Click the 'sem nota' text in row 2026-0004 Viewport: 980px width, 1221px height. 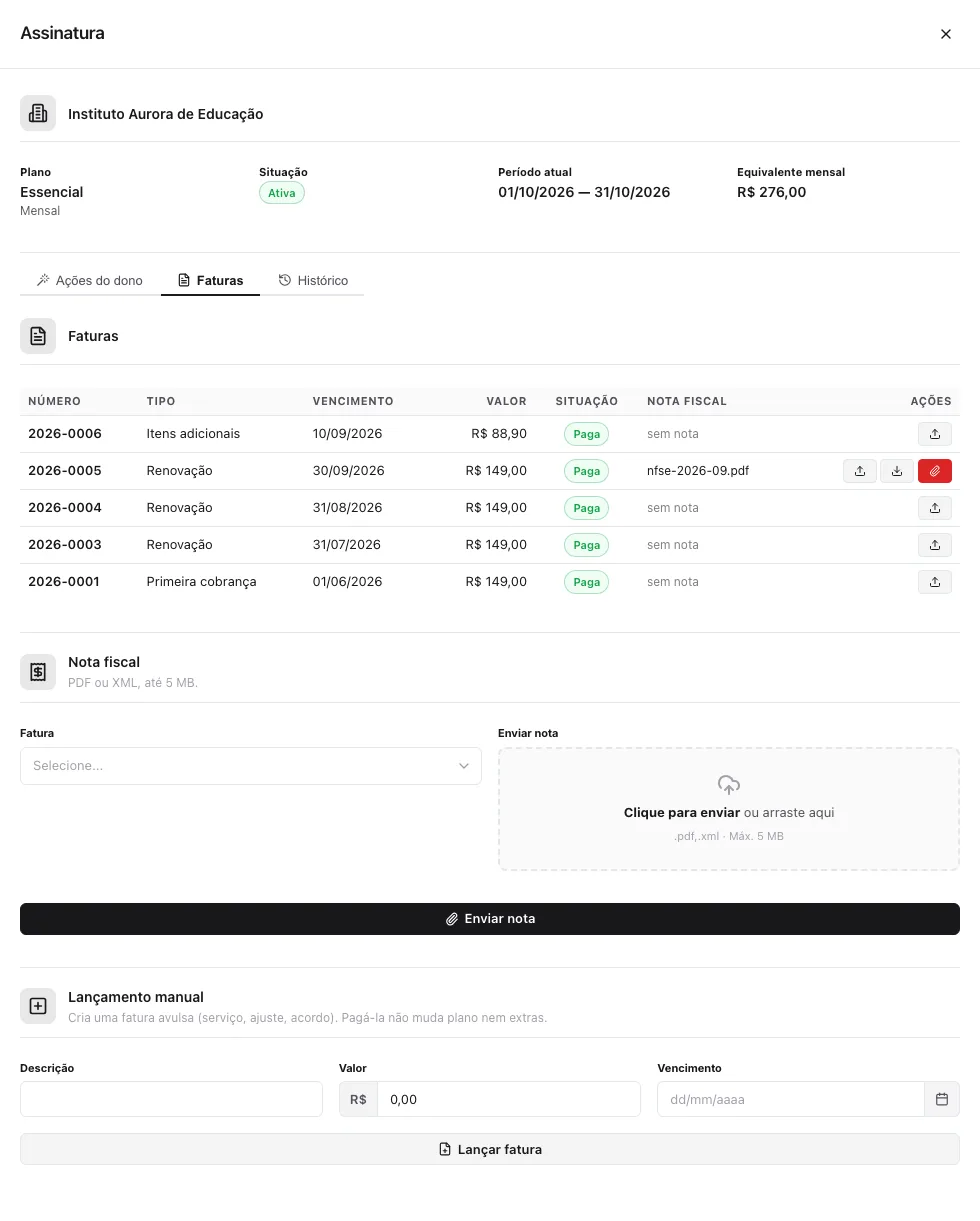(673, 508)
